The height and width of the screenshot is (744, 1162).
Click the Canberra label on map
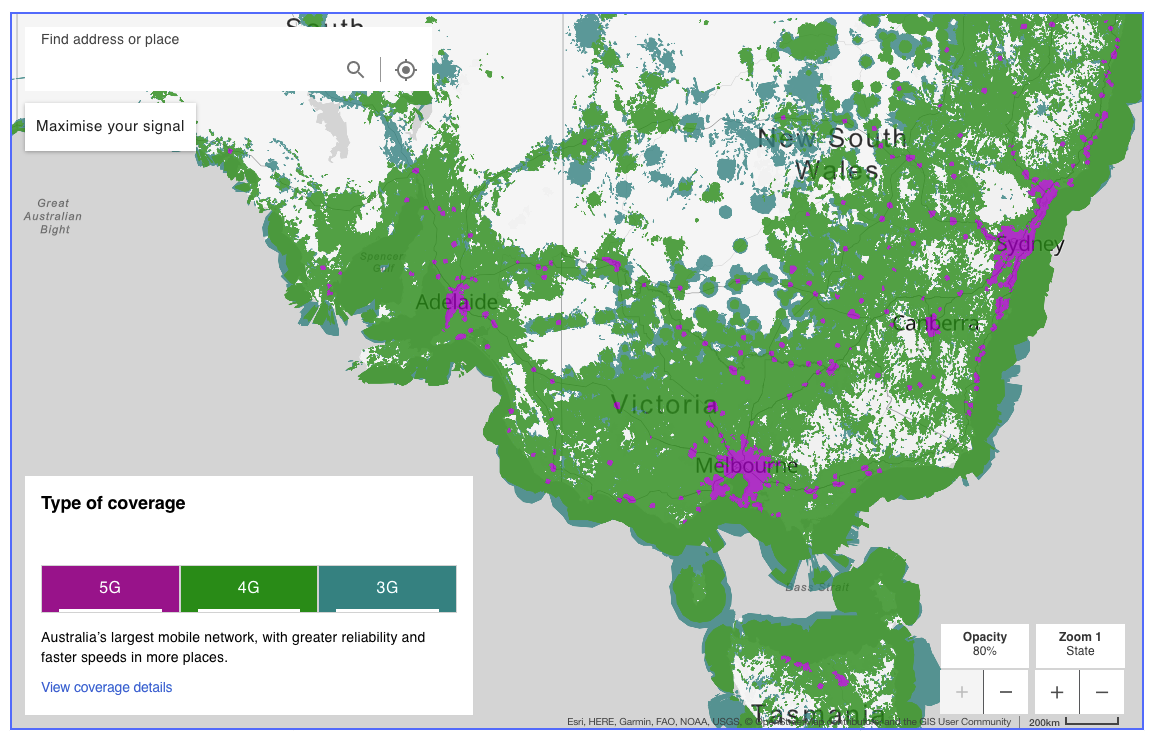pos(935,324)
